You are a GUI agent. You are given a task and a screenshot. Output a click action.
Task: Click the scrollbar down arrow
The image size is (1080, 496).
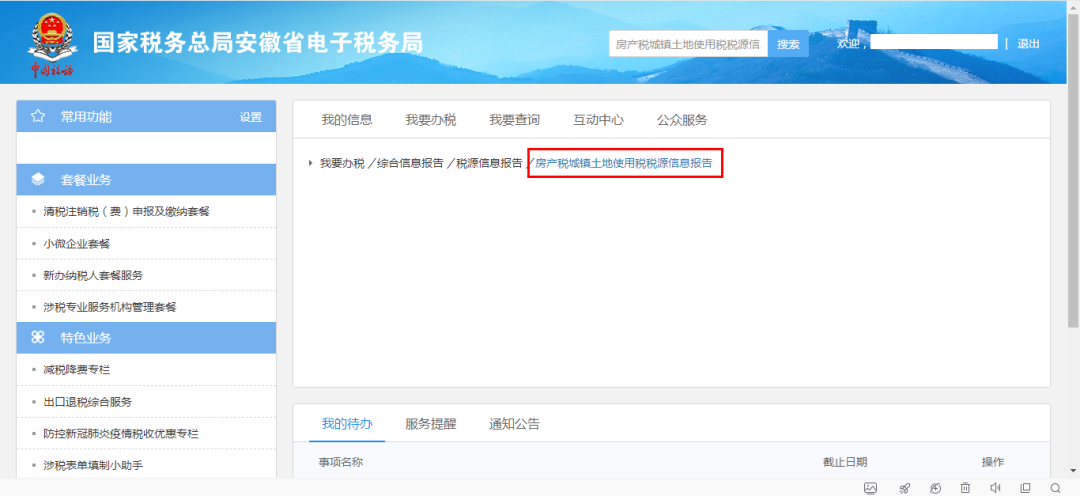[1073, 471]
